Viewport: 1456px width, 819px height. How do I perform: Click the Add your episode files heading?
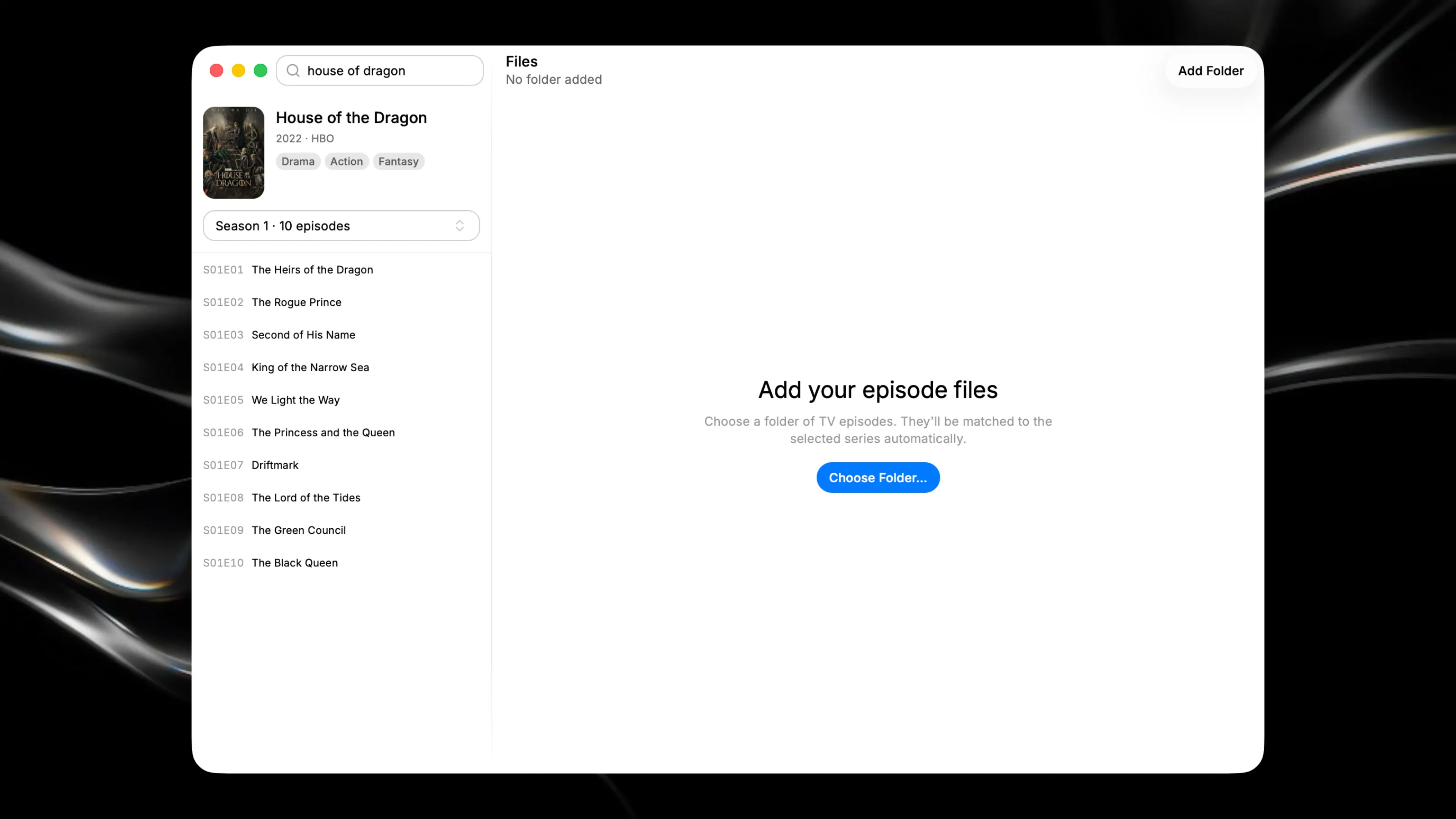(x=878, y=390)
